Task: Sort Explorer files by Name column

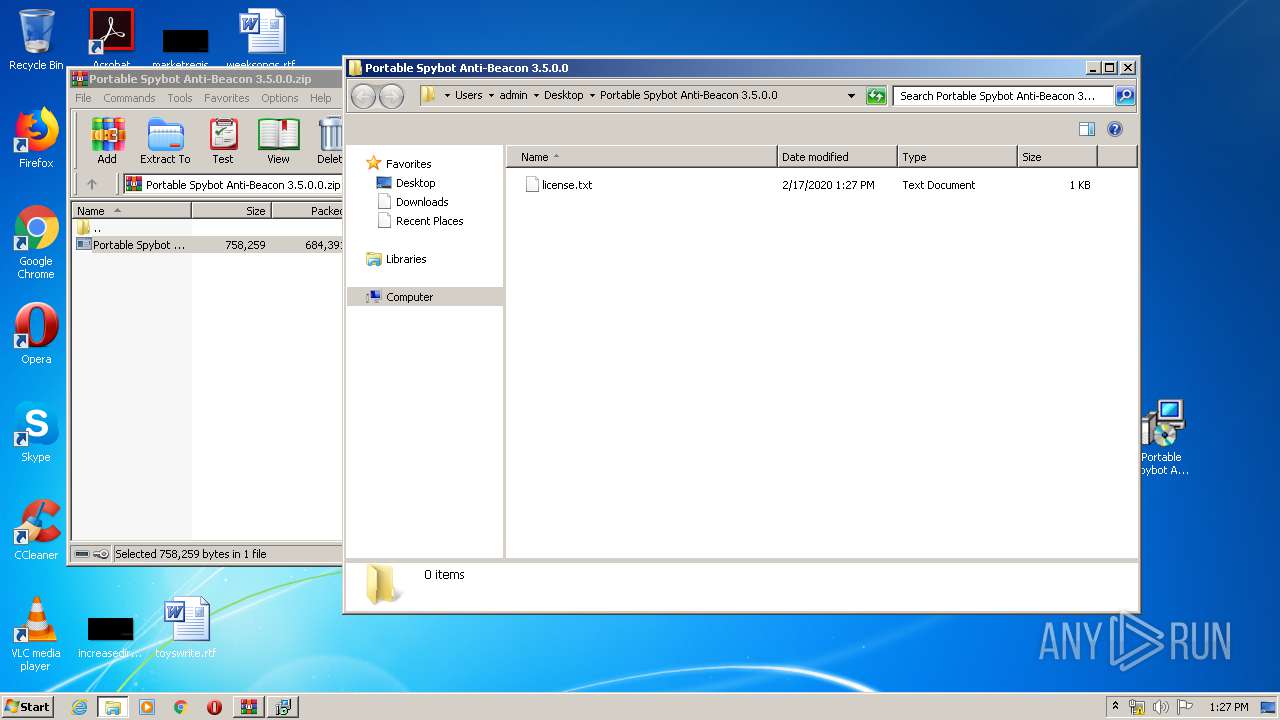Action: pyautogui.click(x=642, y=157)
